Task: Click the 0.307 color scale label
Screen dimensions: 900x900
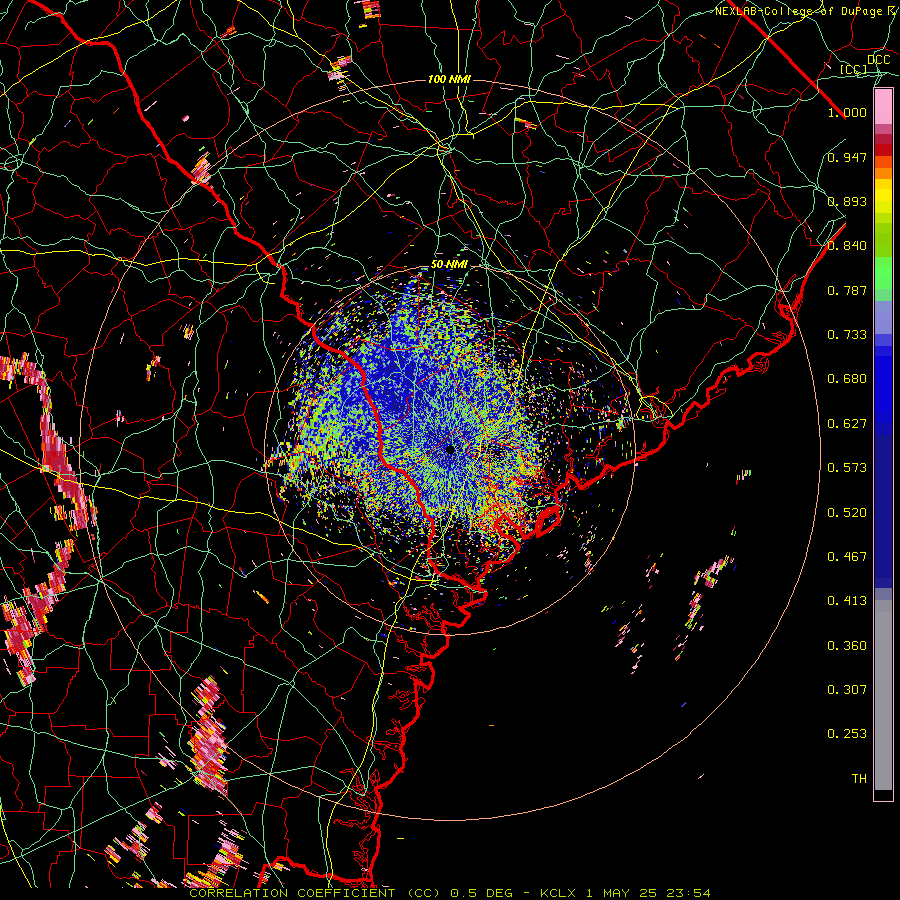Action: coord(847,690)
